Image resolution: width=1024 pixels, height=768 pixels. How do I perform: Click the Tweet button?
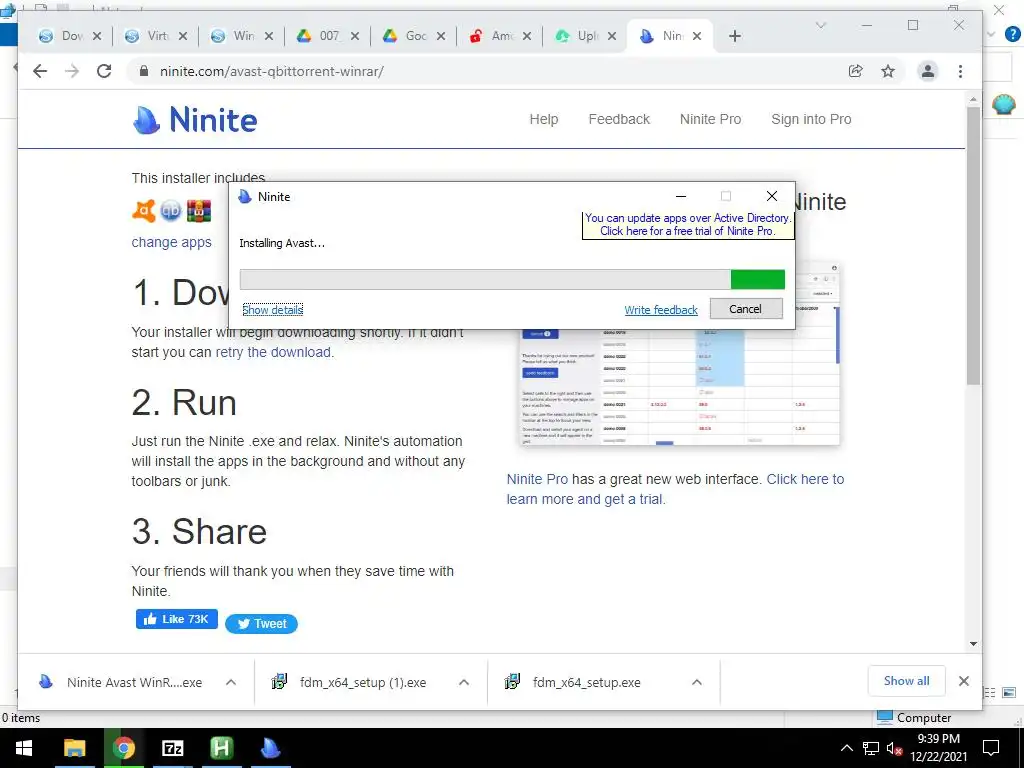click(261, 624)
